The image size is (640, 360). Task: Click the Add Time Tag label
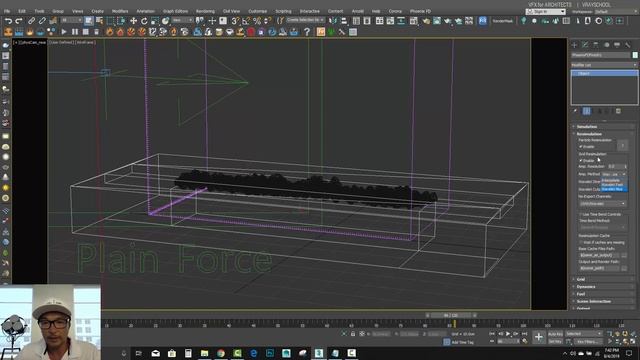tap(463, 342)
